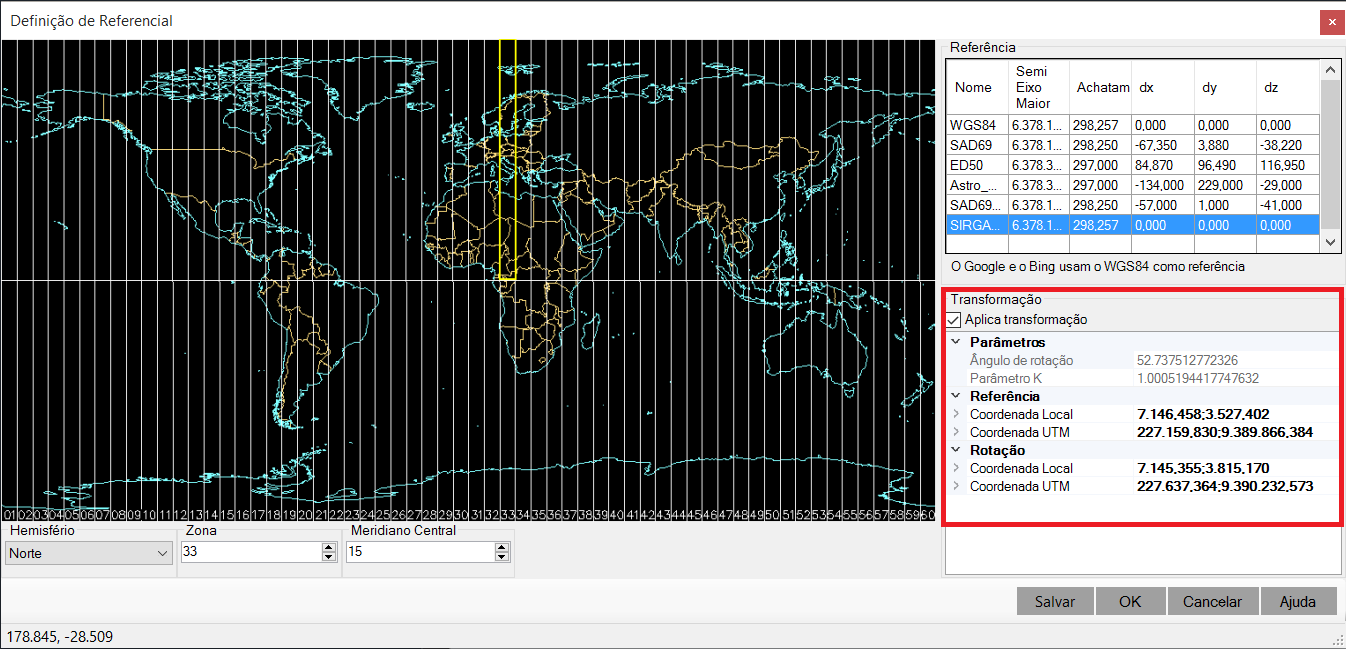Click value 227.159,830;9.389.866,384
Viewport: 1346px width, 649px height.
[1225, 432]
